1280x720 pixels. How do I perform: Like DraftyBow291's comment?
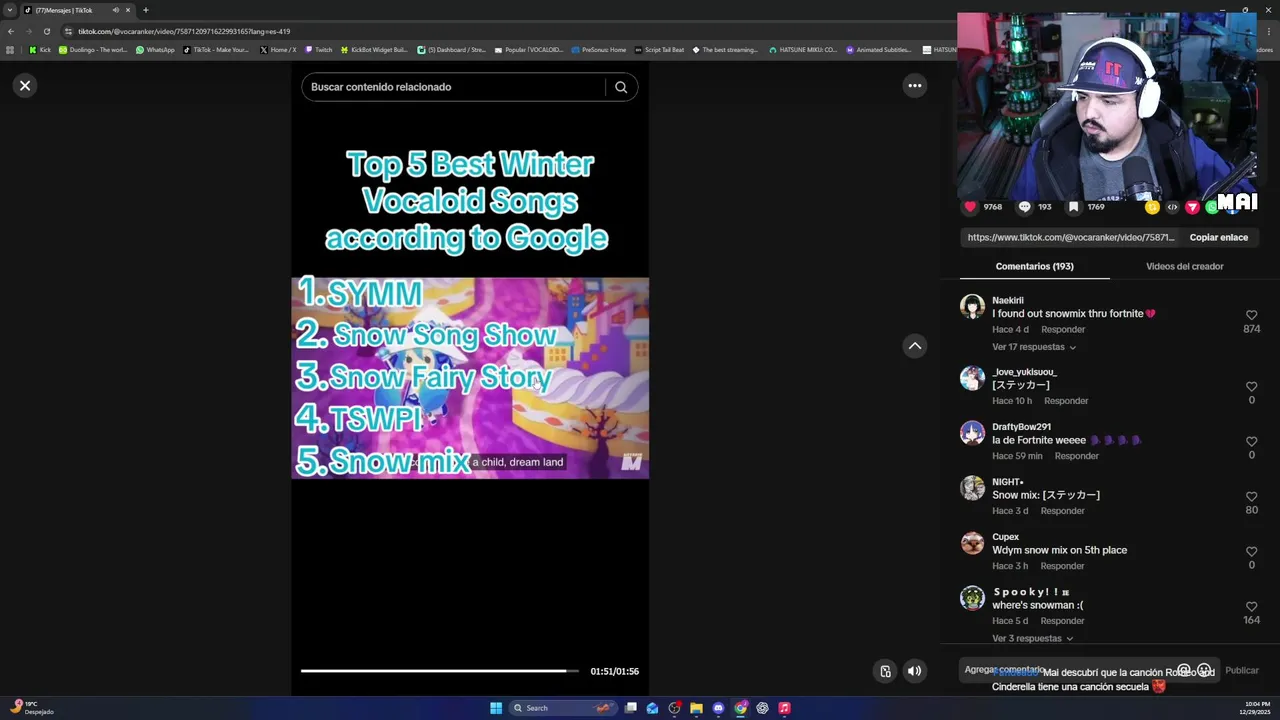coord(1251,441)
